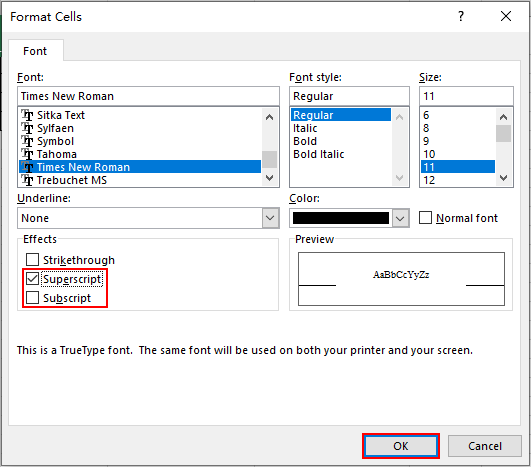Select Bold Italic font style
Image resolution: width=531 pixels, height=467 pixels.
pyautogui.click(x=319, y=154)
